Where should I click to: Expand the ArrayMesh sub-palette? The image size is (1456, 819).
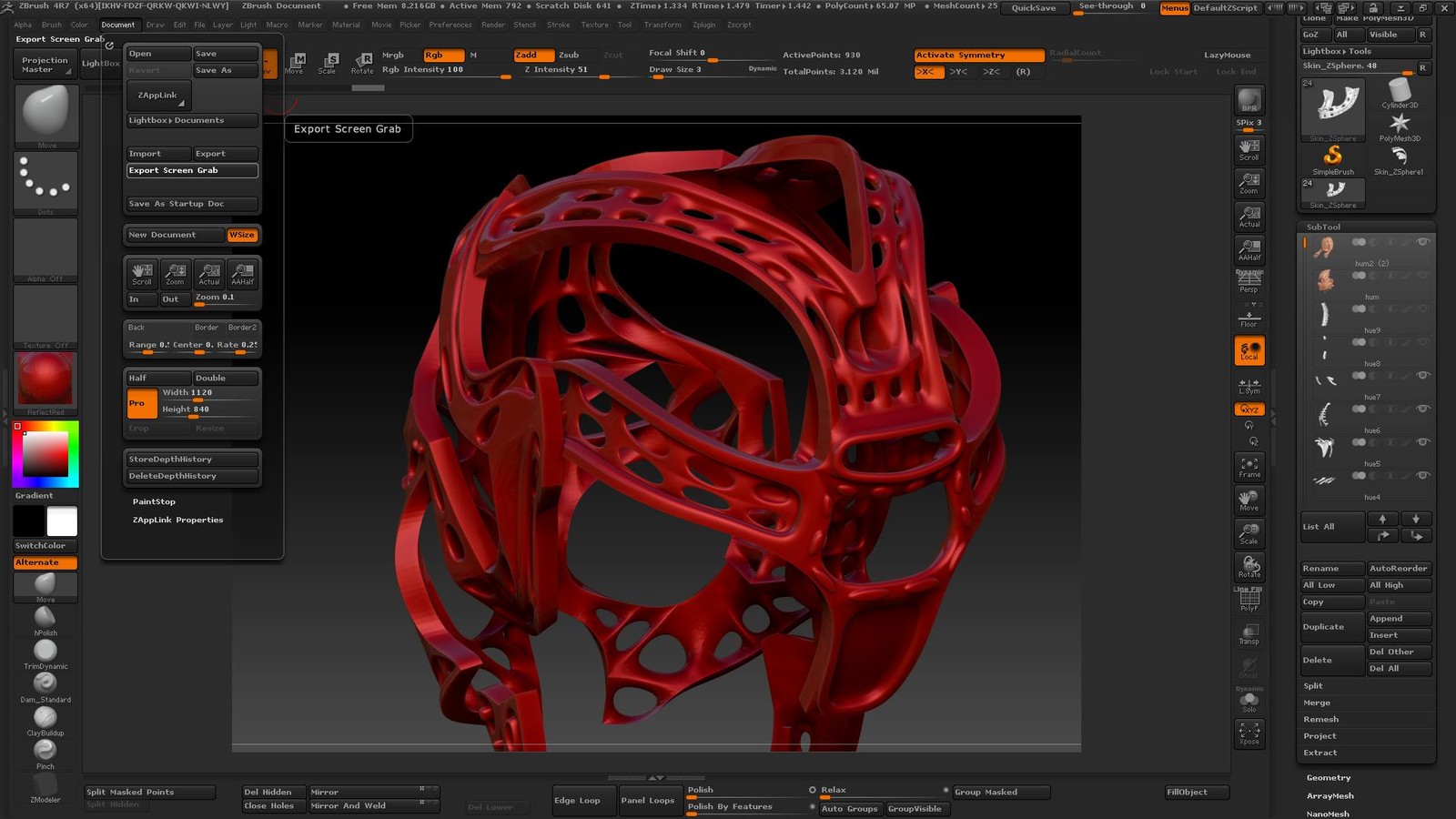pos(1330,796)
